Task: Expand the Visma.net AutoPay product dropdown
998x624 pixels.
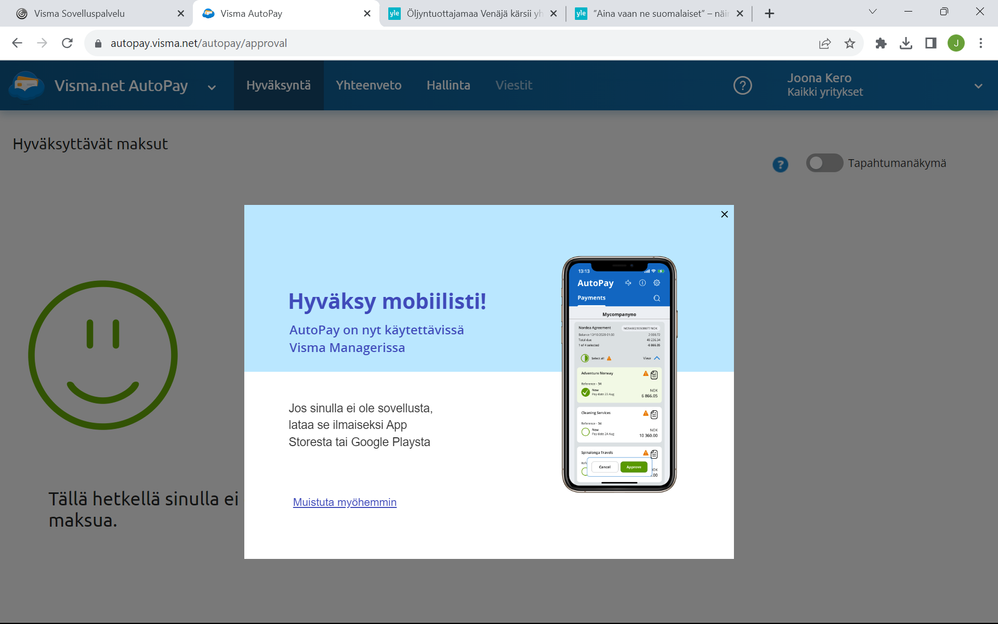Action: pos(212,87)
